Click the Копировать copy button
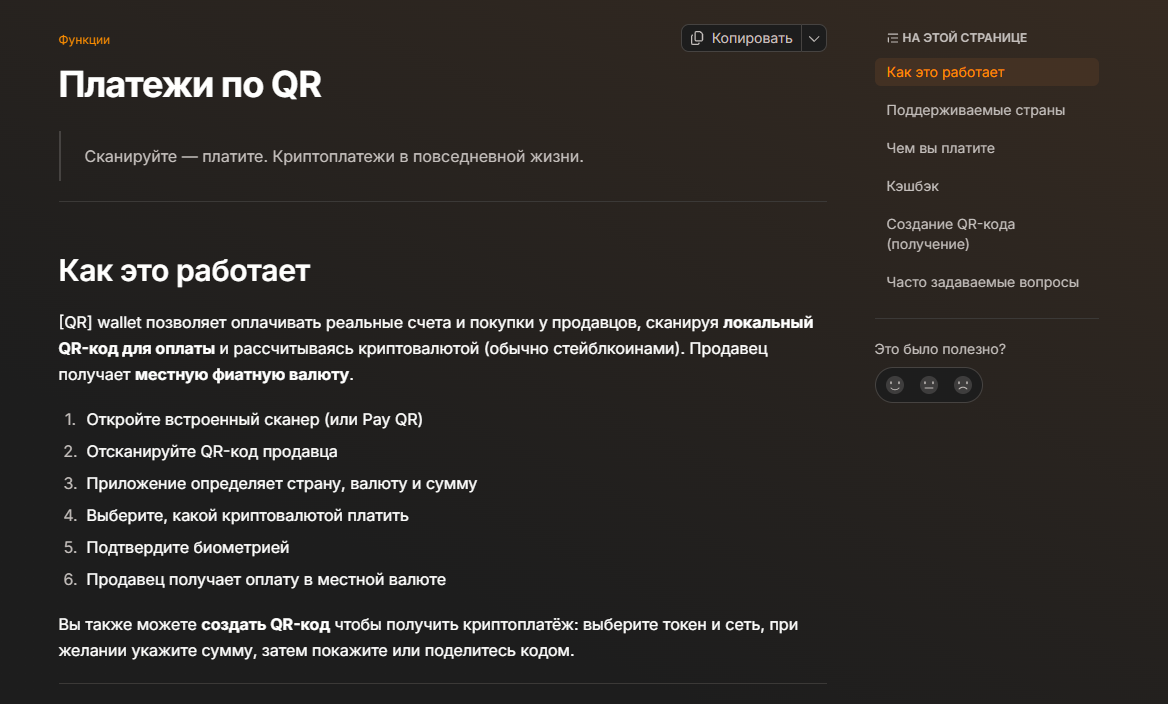This screenshot has height=704, width=1168. click(x=741, y=38)
